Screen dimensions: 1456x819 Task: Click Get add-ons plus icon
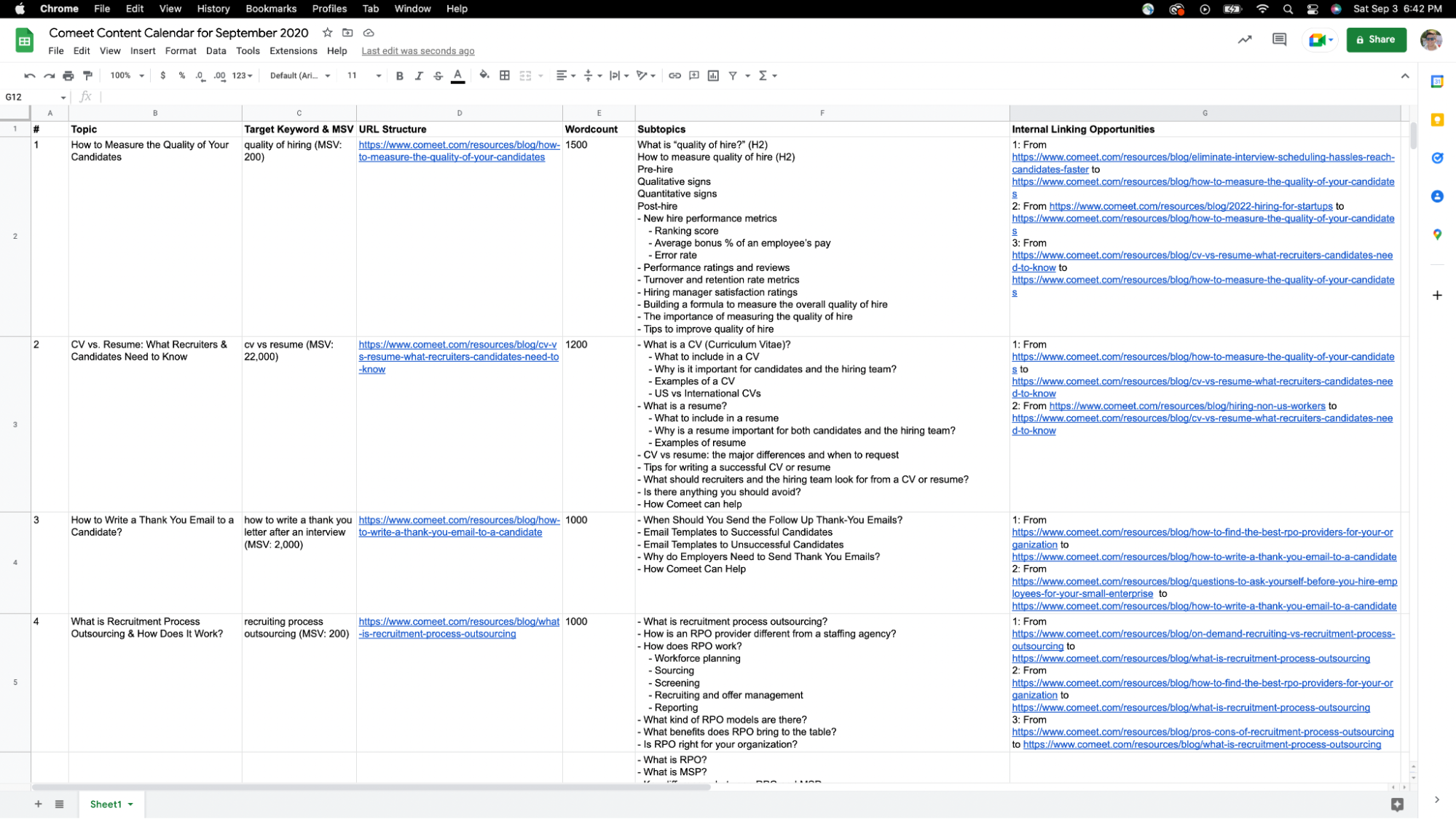click(1437, 295)
